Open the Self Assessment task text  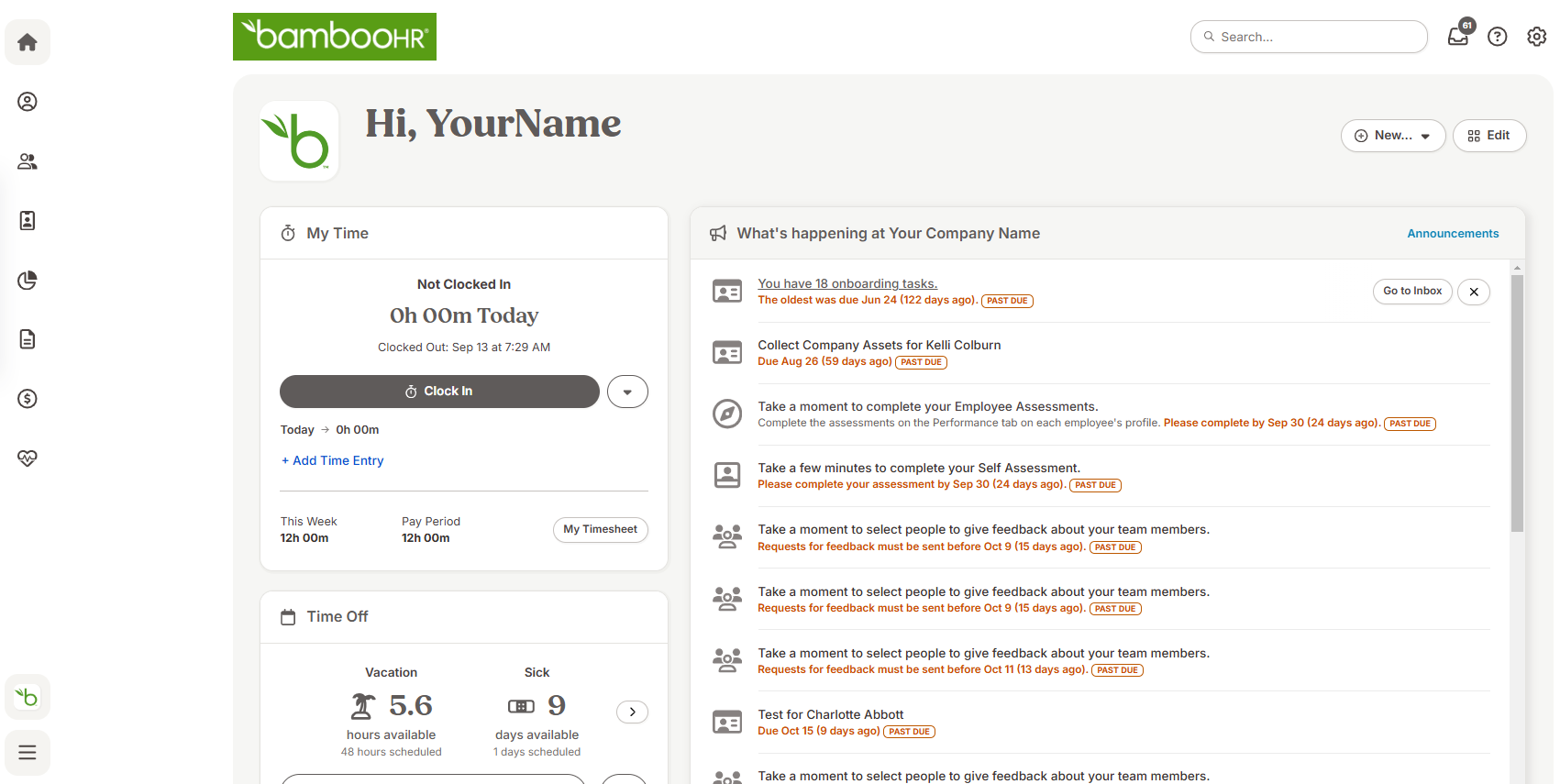click(919, 469)
